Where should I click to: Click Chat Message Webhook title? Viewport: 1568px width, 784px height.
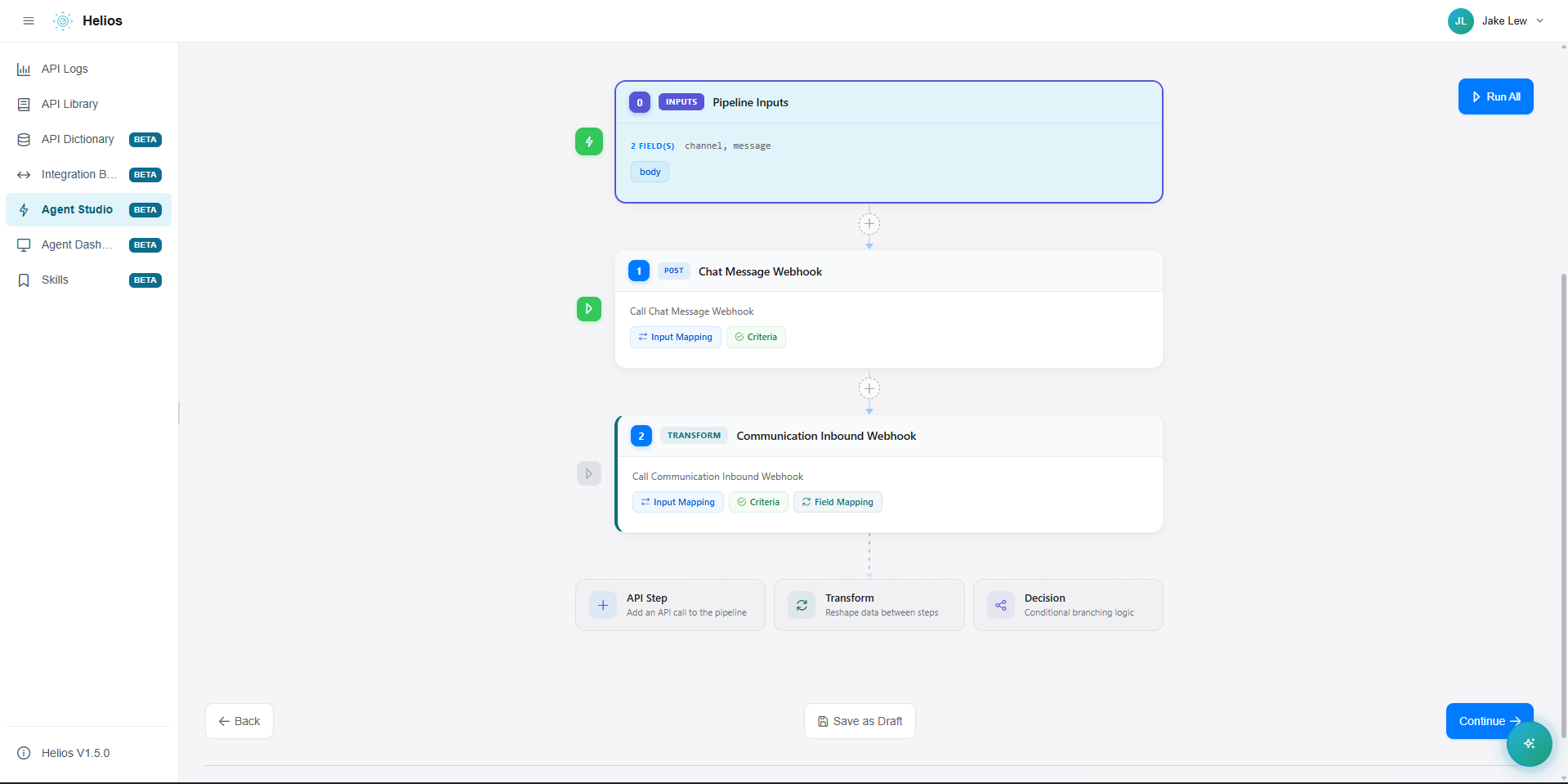[x=760, y=271]
